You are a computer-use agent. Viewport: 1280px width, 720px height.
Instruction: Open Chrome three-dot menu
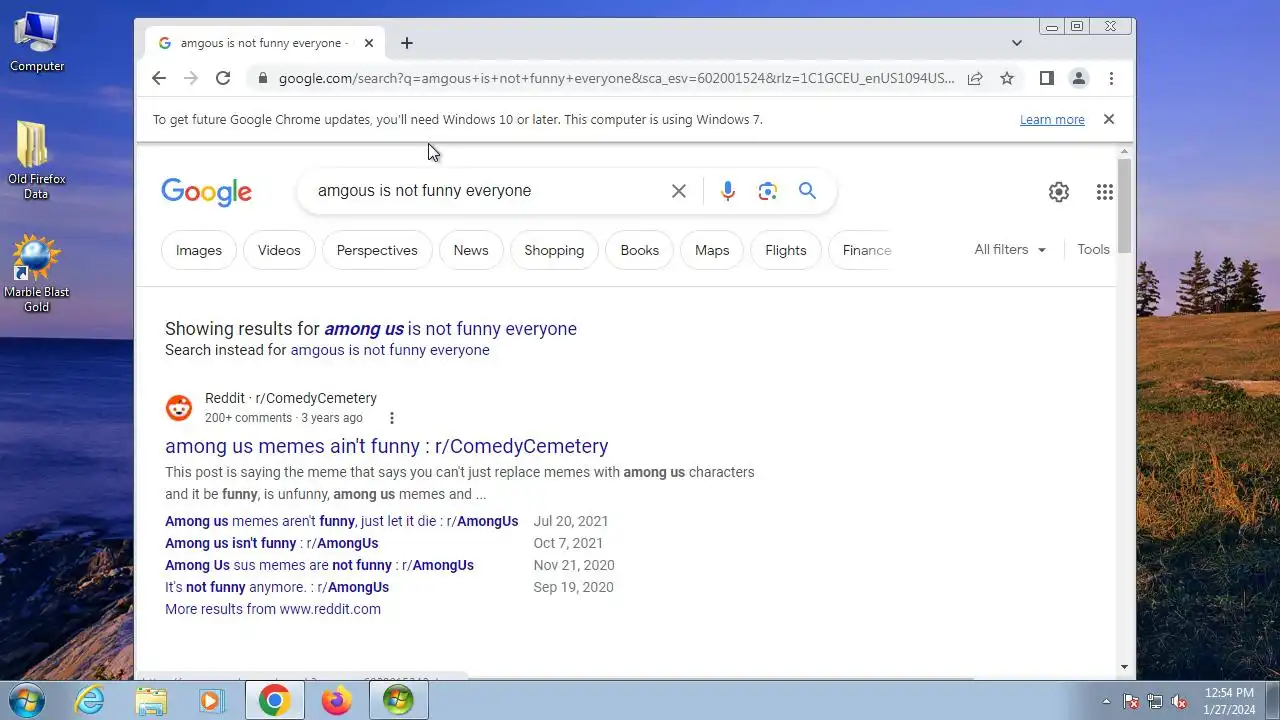1111,78
